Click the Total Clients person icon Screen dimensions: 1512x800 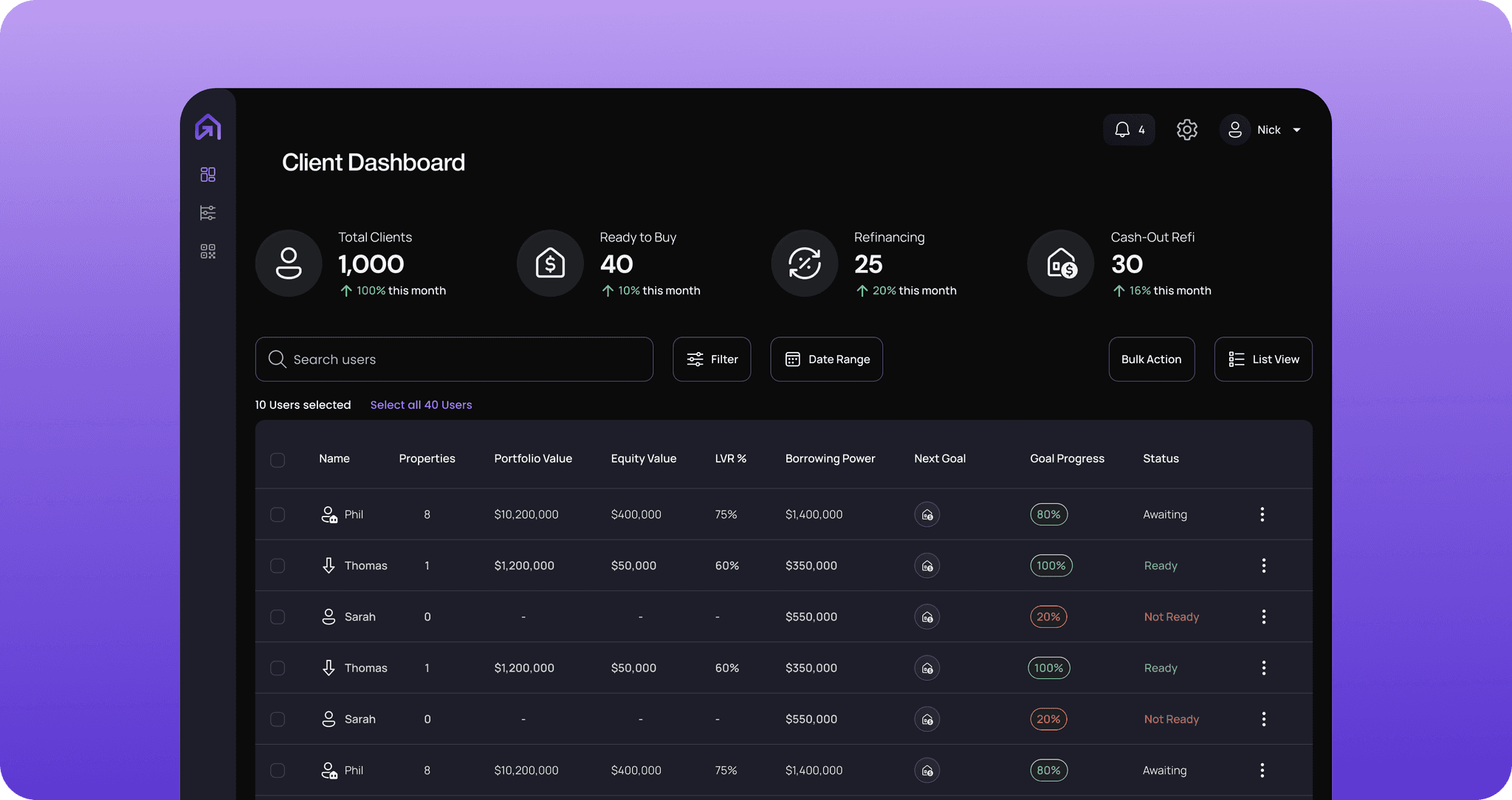pos(289,263)
